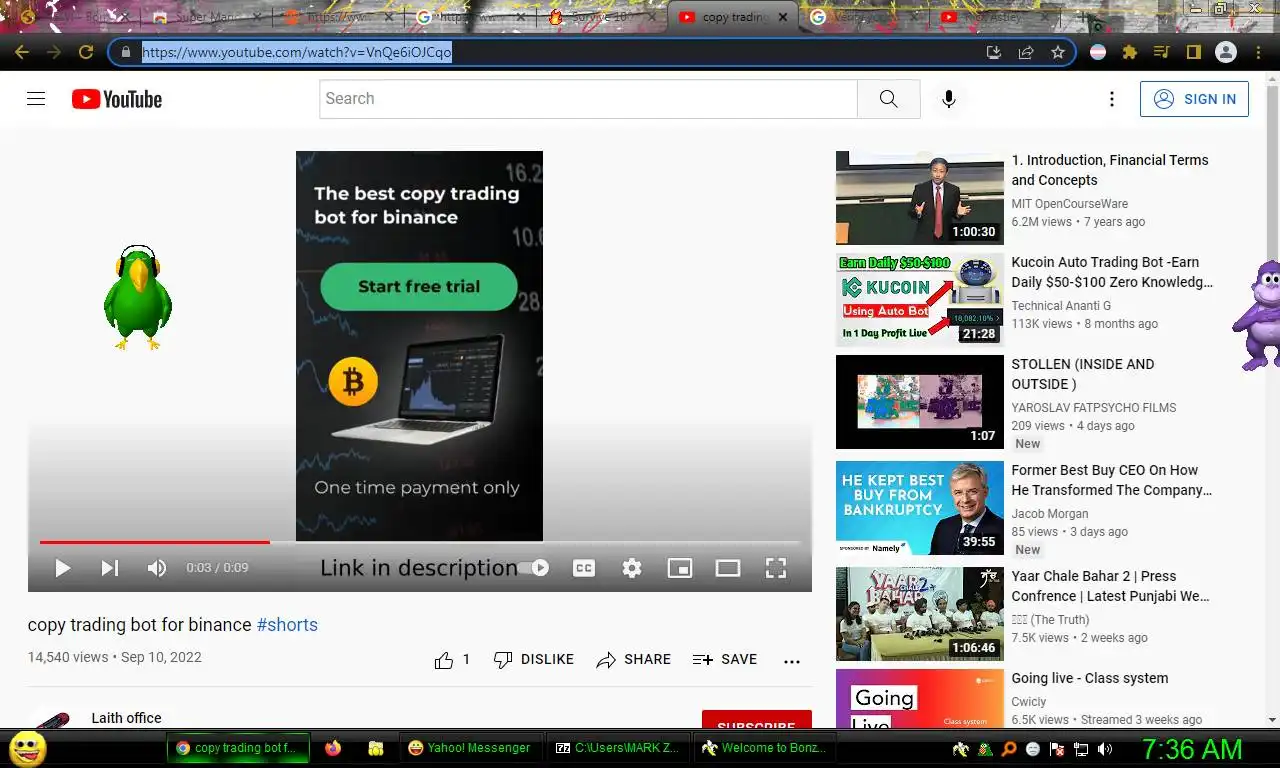The width and height of the screenshot is (1280, 768).
Task: Open the smiley face start button
Action: click(x=27, y=748)
